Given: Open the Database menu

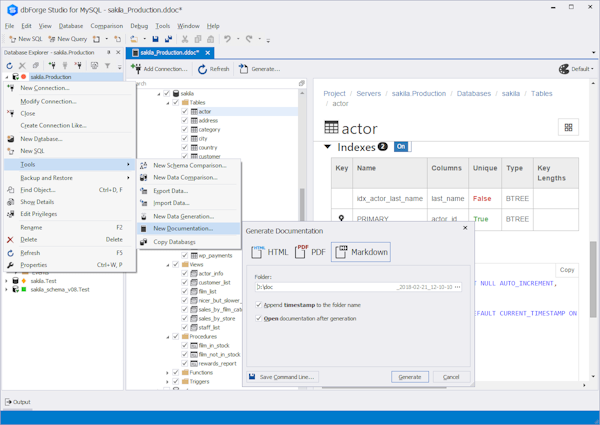Looking at the screenshot, I should pos(71,26).
